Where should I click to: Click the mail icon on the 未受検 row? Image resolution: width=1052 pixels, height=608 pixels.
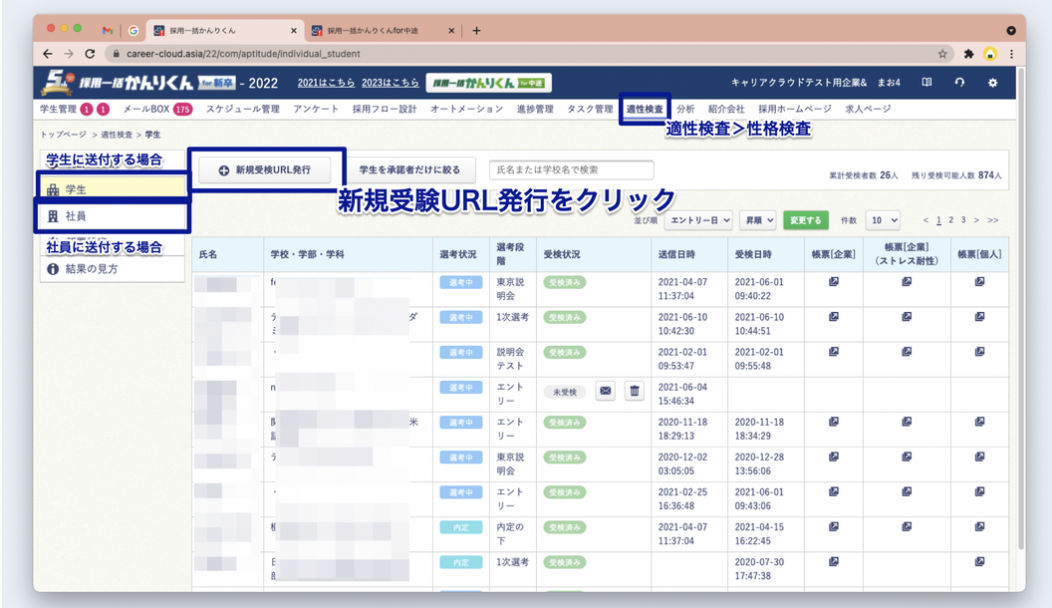[x=606, y=391]
